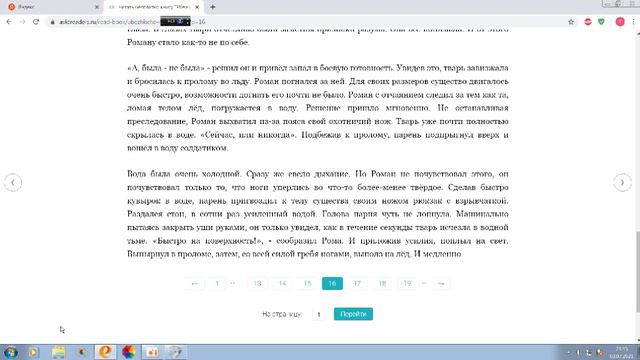Viewport: 640px width, 360px height.
Task: Click the address bar URL
Action: [x=132, y=22]
